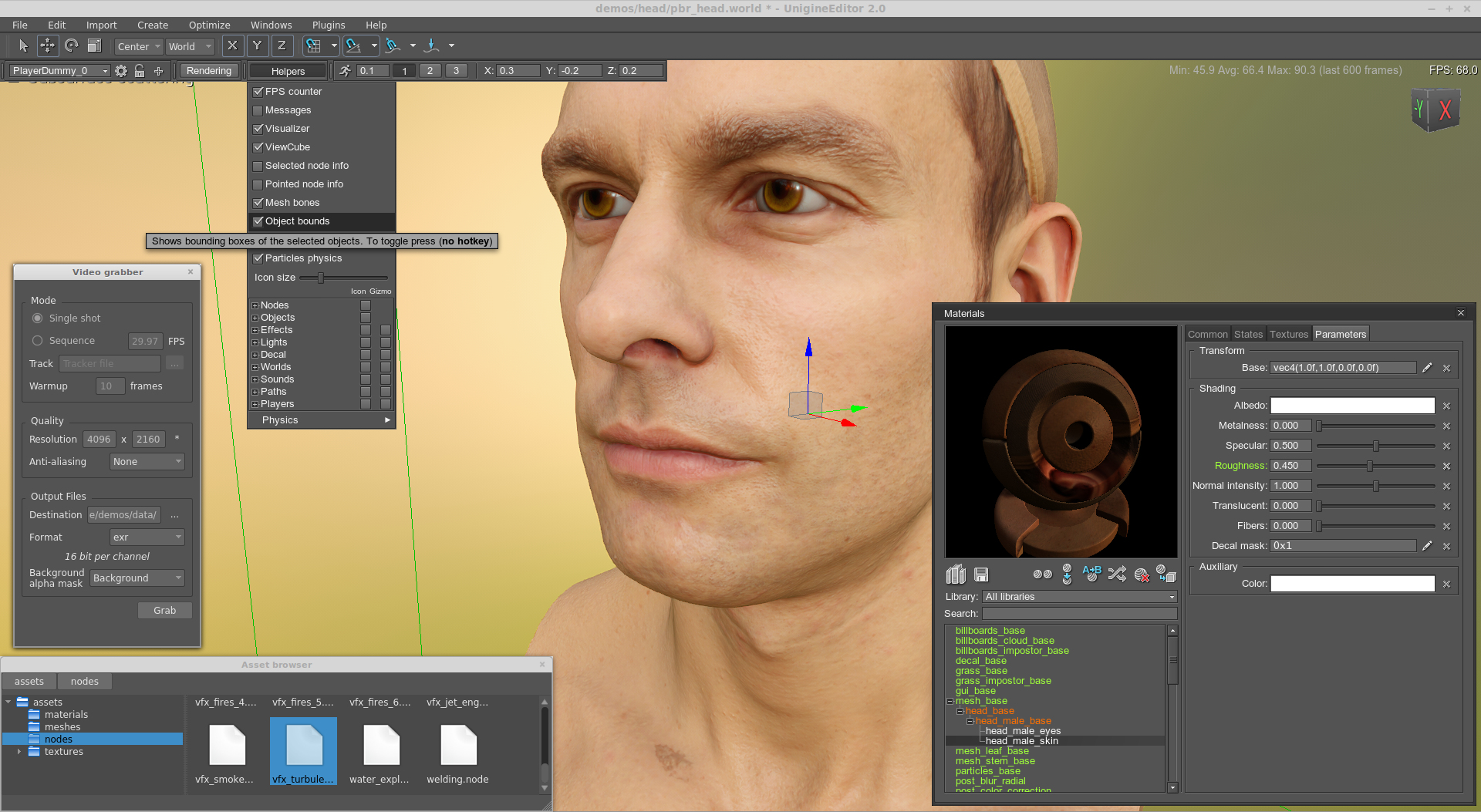
Task: Open the Background alpha mask dropdown
Action: click(137, 578)
